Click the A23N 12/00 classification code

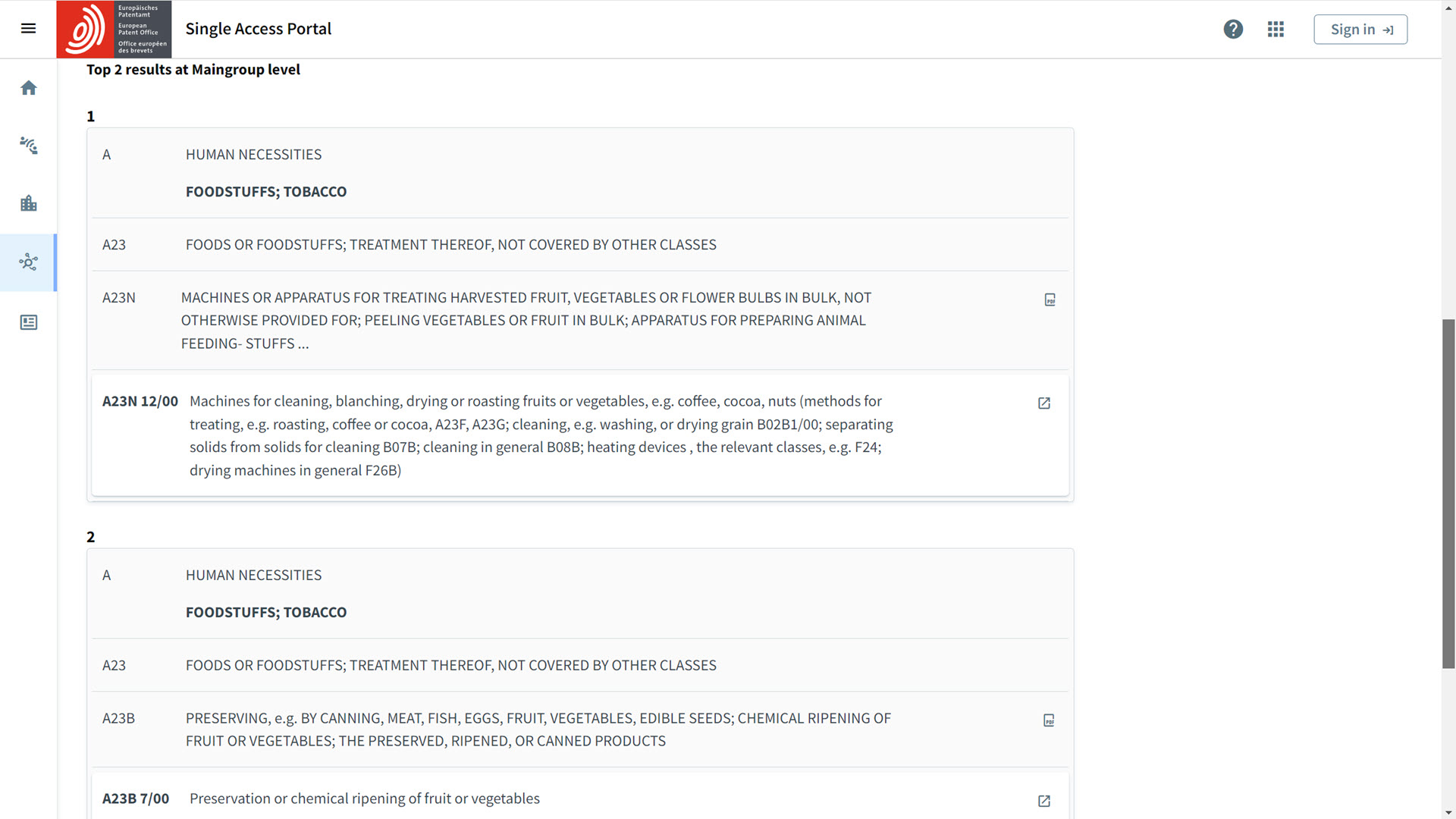(x=140, y=401)
